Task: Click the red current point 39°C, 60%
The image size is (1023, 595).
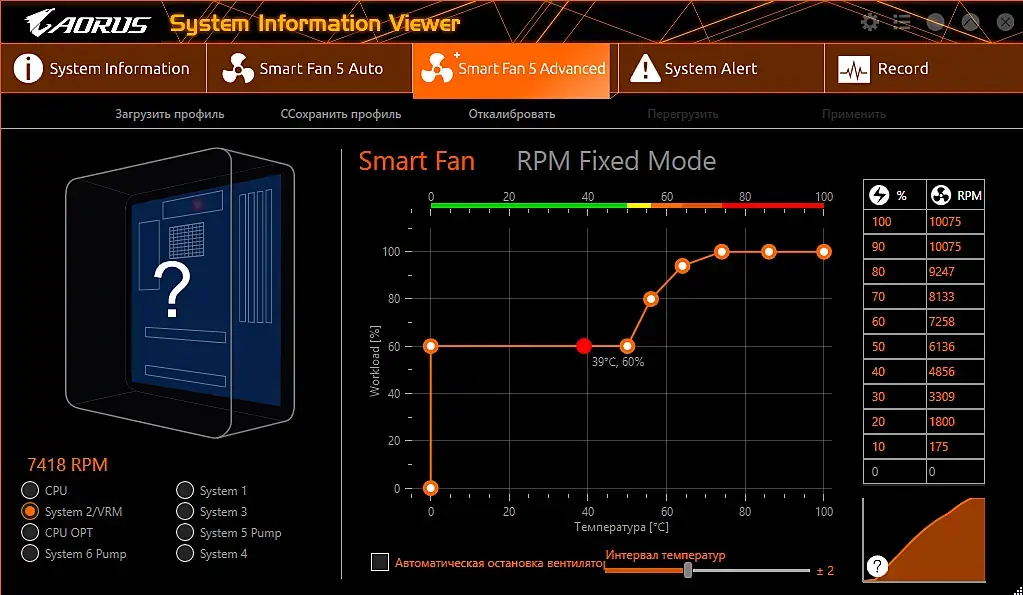Action: tap(584, 346)
